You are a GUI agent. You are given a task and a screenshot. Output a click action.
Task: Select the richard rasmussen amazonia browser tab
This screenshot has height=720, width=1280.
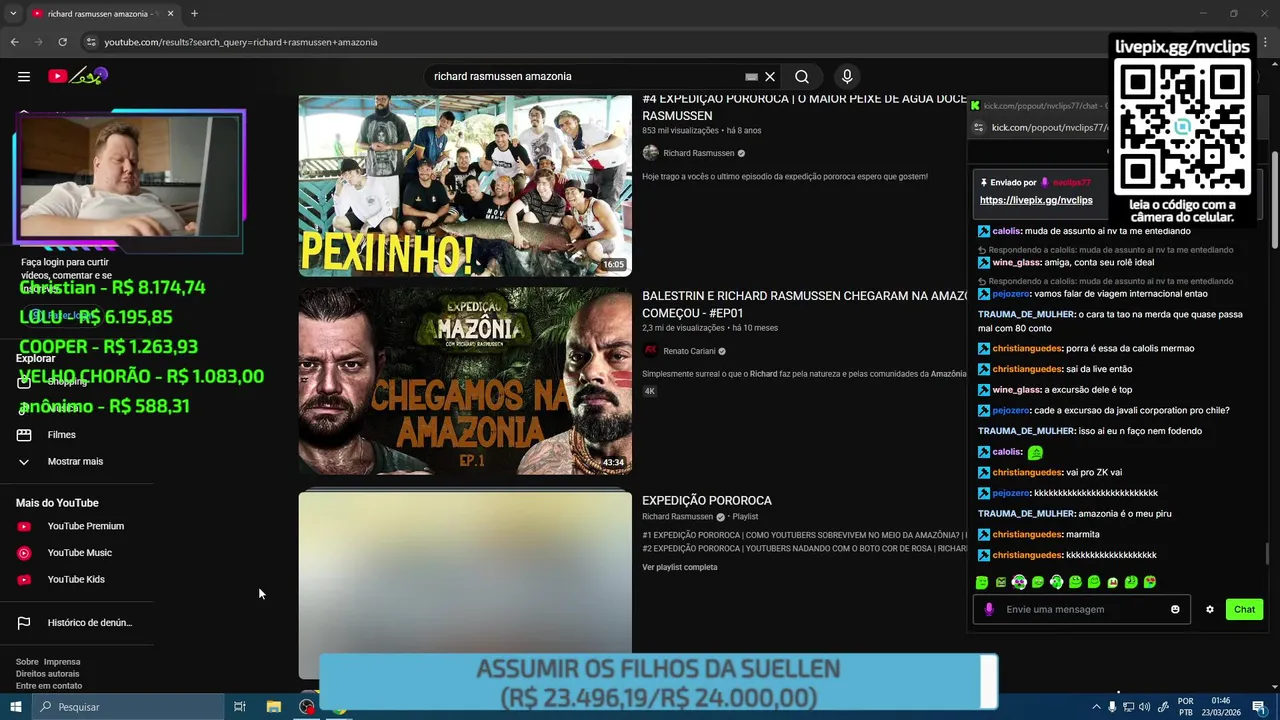(x=102, y=14)
